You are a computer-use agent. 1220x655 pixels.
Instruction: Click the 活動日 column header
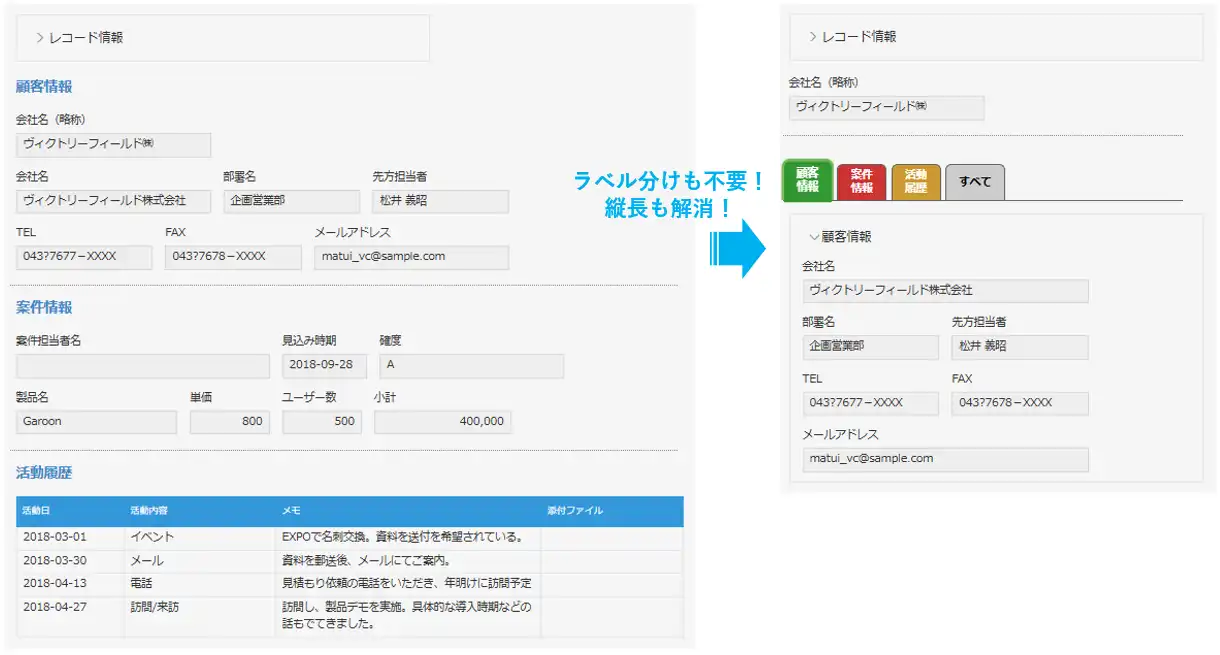coord(37,511)
